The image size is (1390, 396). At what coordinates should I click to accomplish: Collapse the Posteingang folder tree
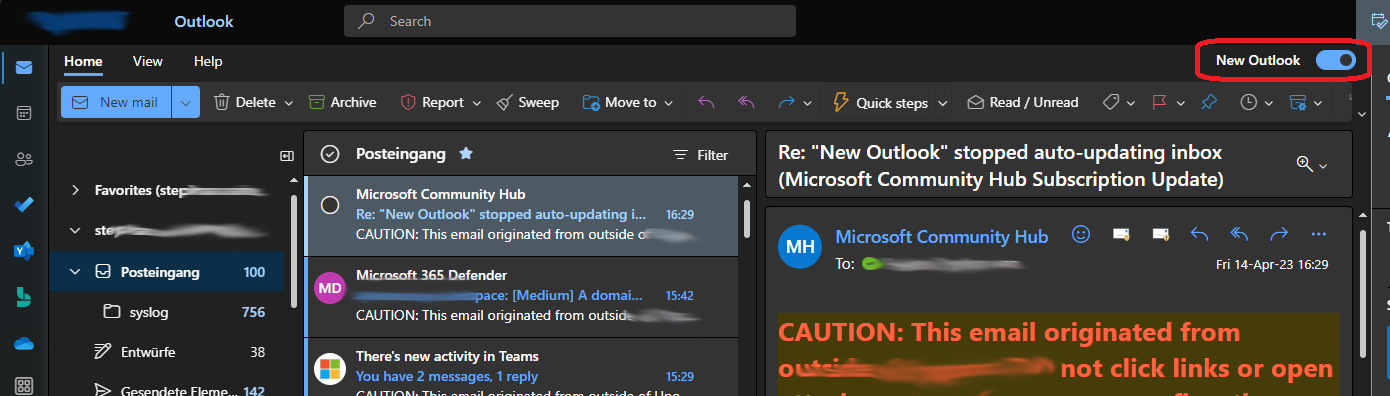[x=76, y=271]
